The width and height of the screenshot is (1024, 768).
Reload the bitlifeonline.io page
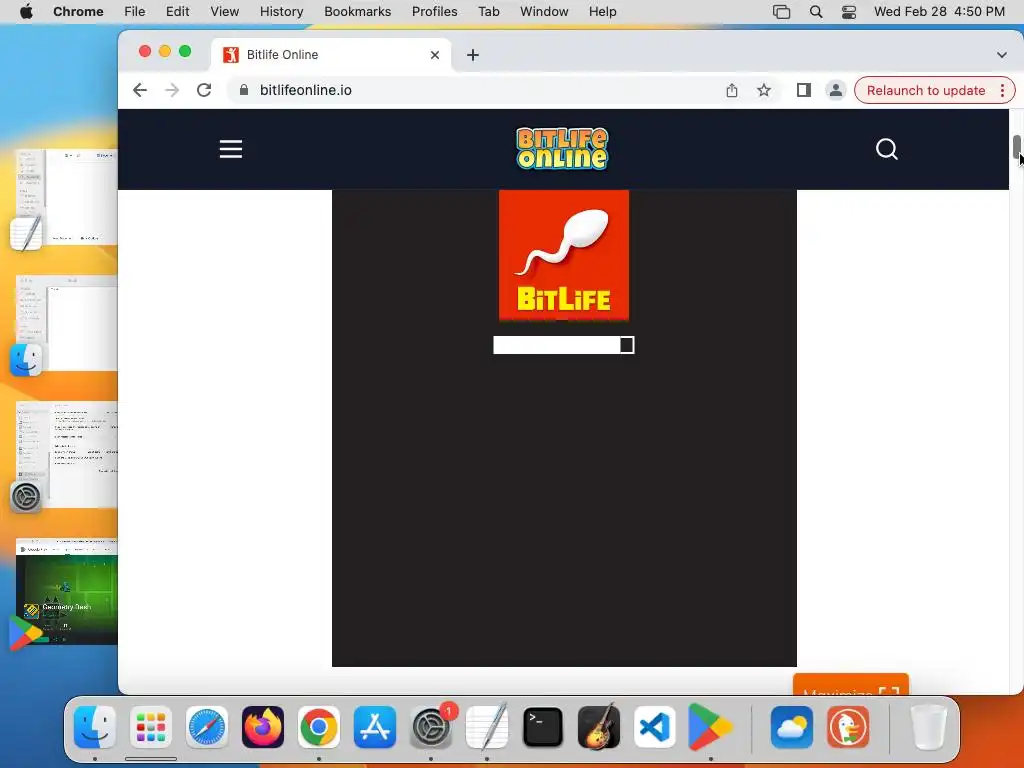pyautogui.click(x=204, y=90)
